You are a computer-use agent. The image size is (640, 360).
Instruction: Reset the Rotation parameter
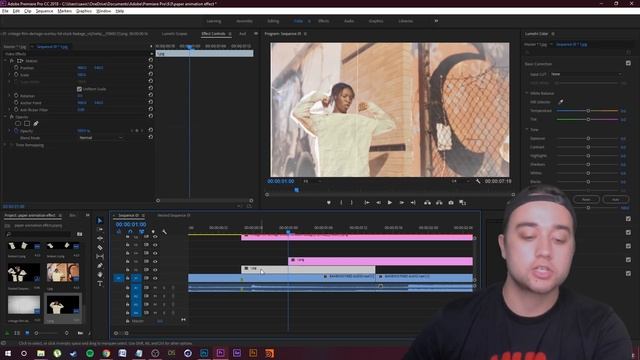tap(151, 96)
